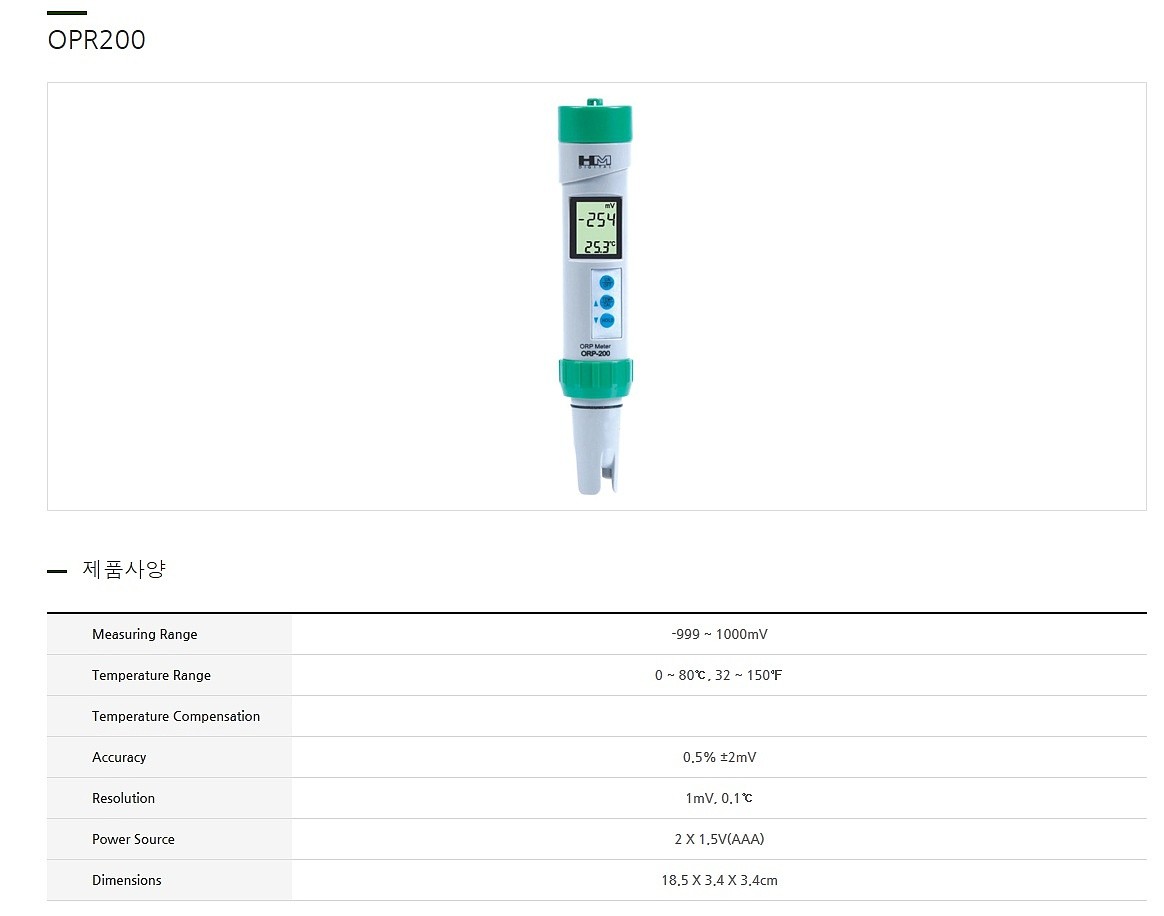This screenshot has width=1164, height=916.
Task: Click the 0.5% ±2mV value
Action: (x=719, y=757)
